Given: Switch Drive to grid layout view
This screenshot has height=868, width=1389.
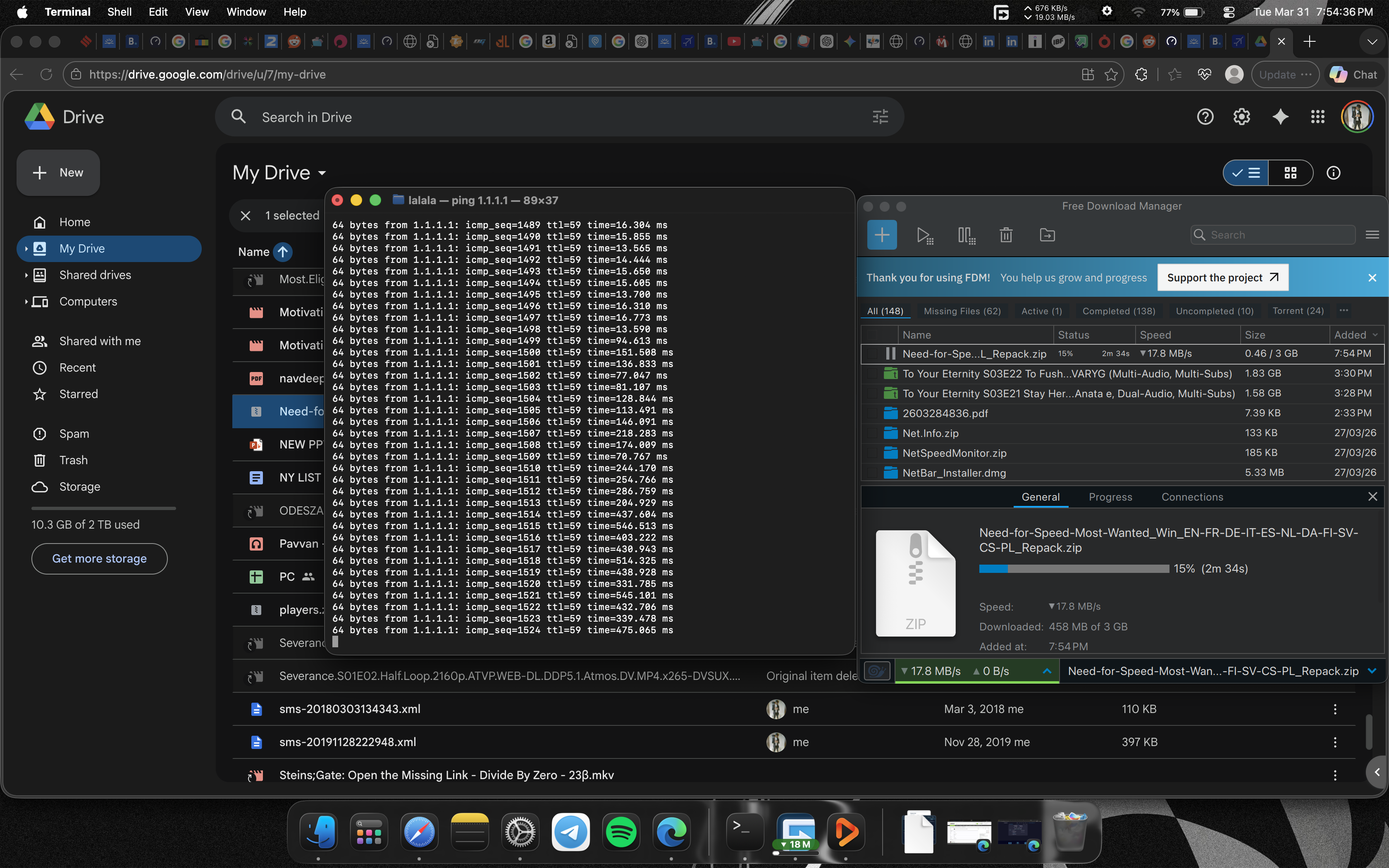Looking at the screenshot, I should click(1290, 173).
